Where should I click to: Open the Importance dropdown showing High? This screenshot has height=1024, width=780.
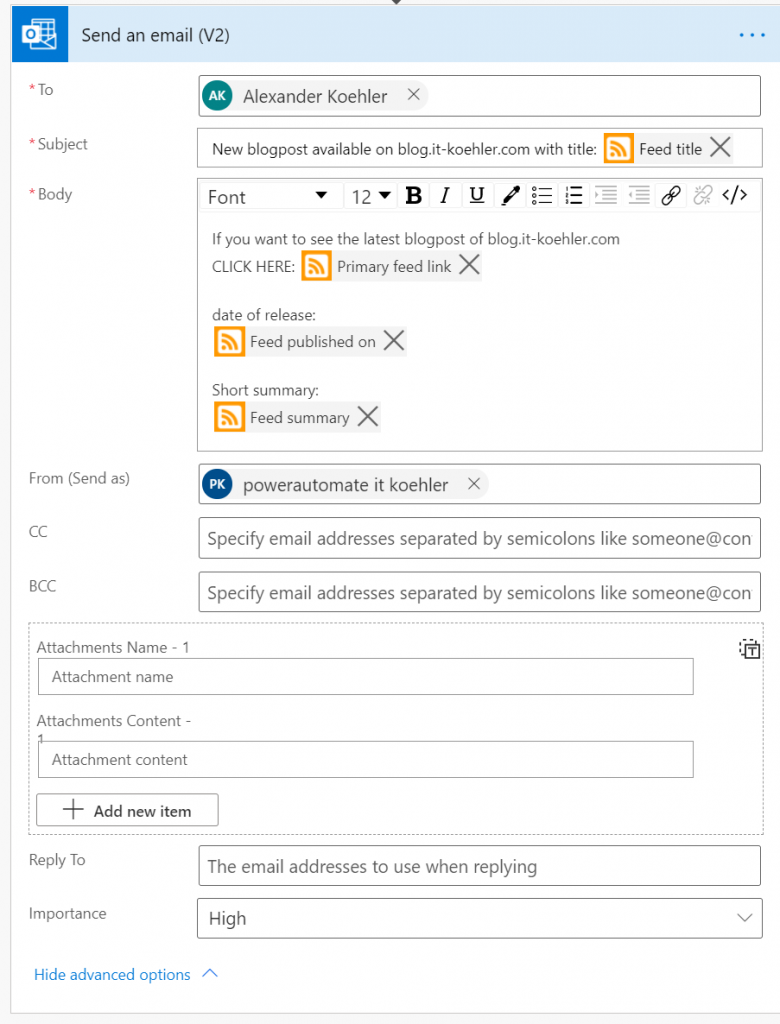coord(479,918)
